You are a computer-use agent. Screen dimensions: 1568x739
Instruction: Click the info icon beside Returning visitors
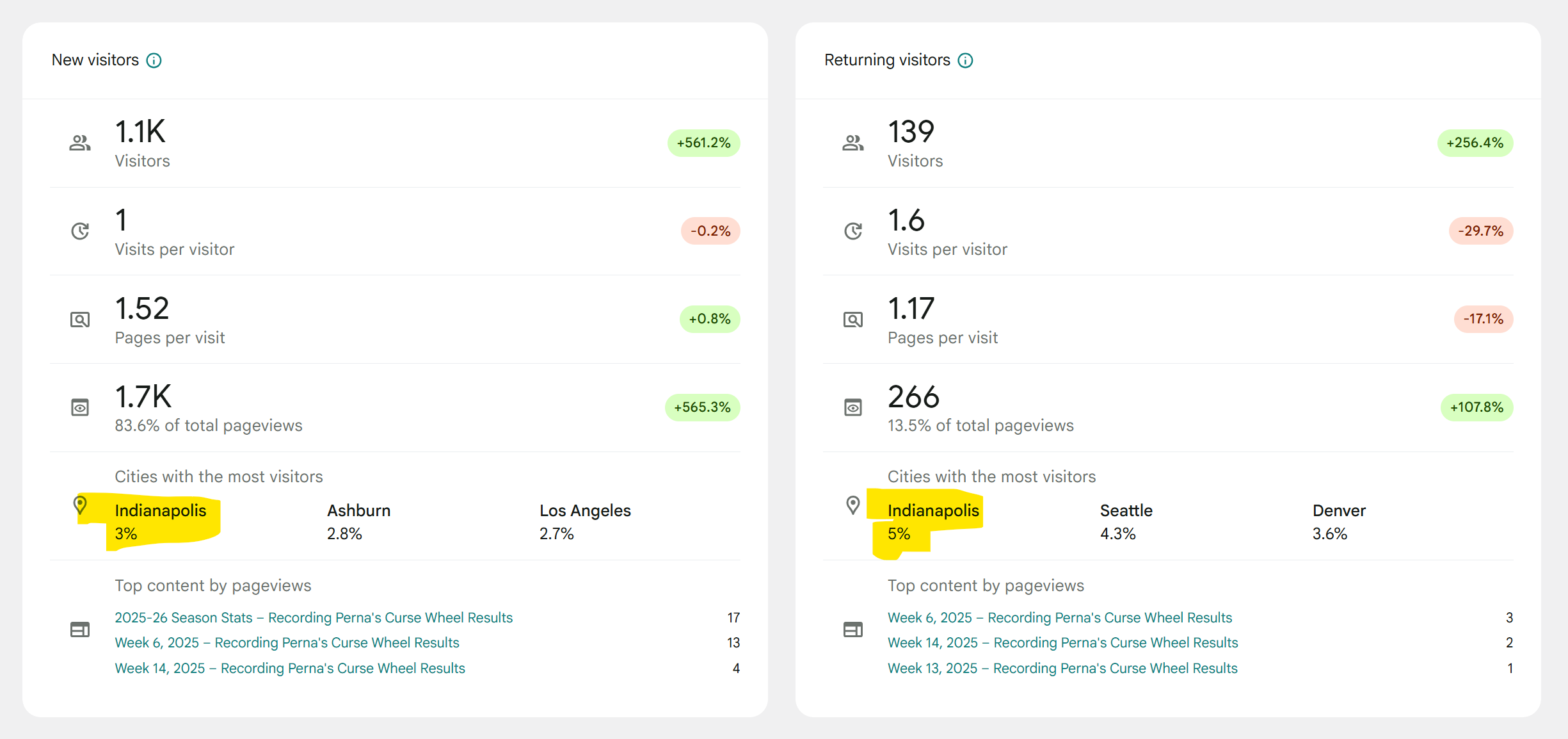[x=965, y=61]
